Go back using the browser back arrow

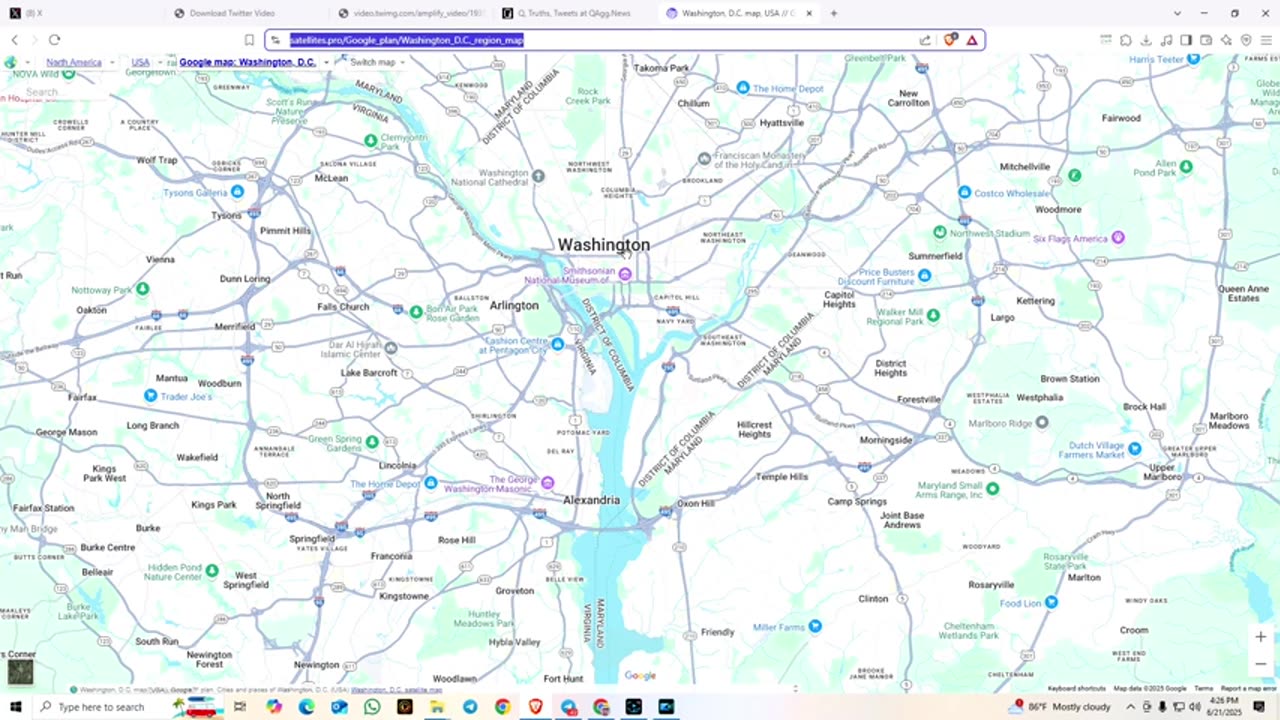pos(14,40)
